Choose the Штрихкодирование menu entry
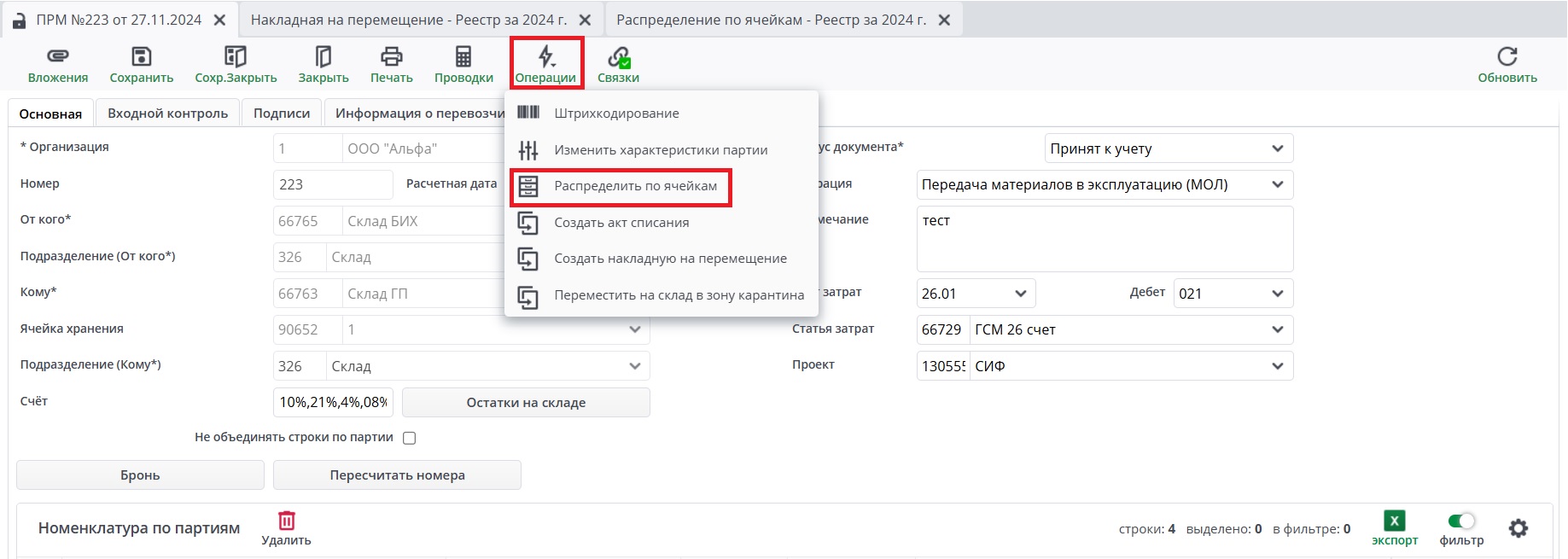Screen dimensions: 1568x559 click(616, 114)
